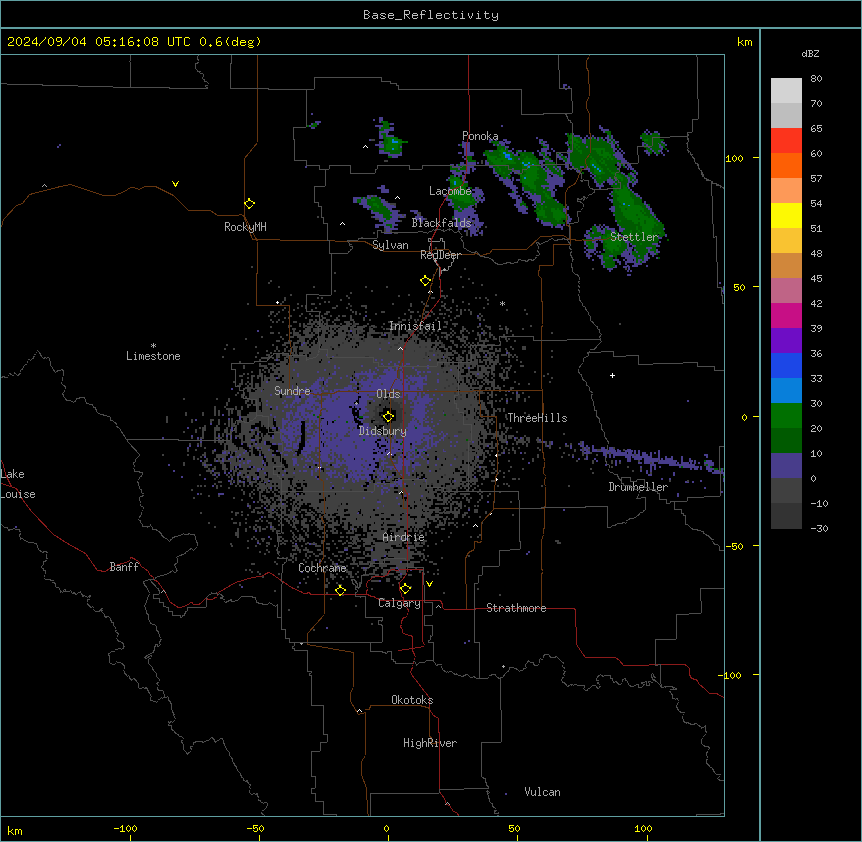Click the yellow marker south of RedDeer
This screenshot has width=862, height=842.
(x=425, y=281)
